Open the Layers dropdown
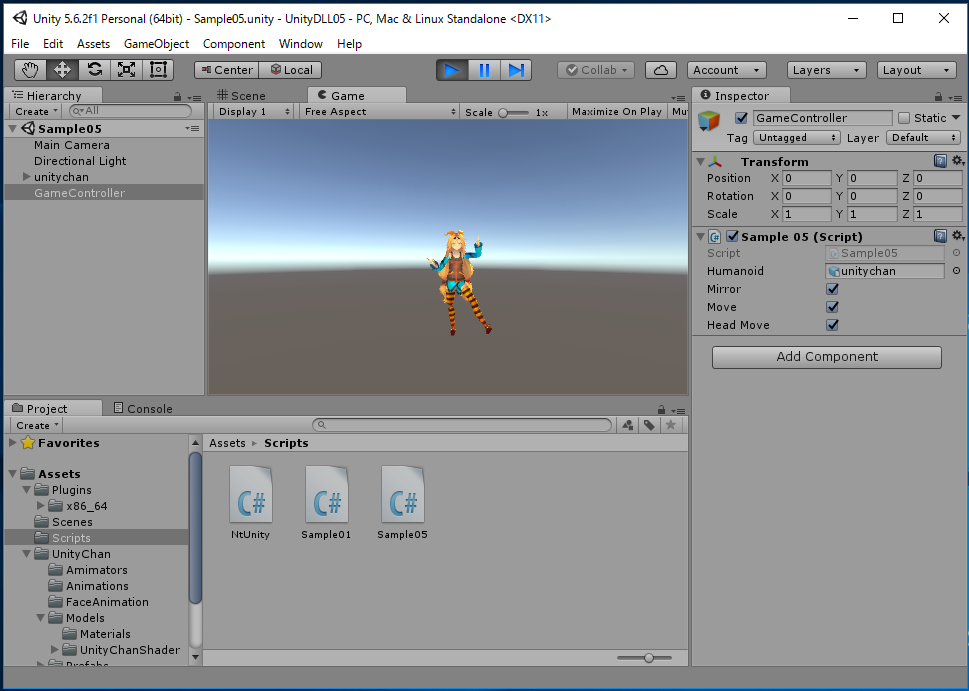Image resolution: width=969 pixels, height=691 pixels. click(x=826, y=70)
